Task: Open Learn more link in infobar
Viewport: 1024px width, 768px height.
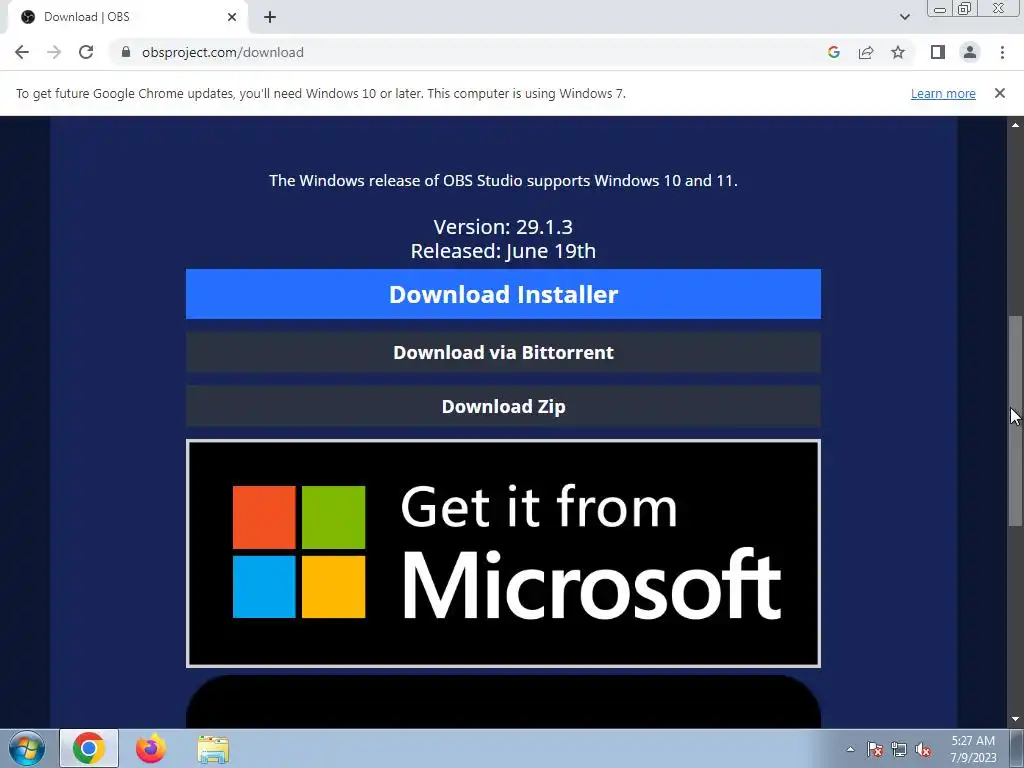Action: tap(943, 93)
